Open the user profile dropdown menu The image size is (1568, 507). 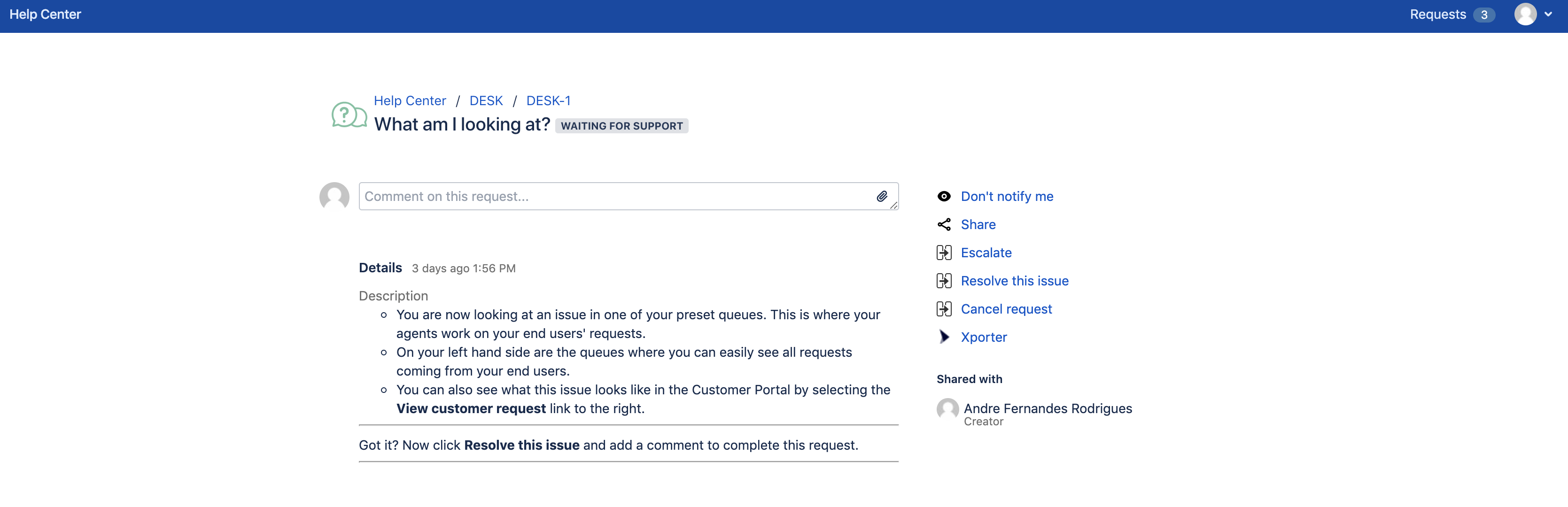click(x=1525, y=15)
